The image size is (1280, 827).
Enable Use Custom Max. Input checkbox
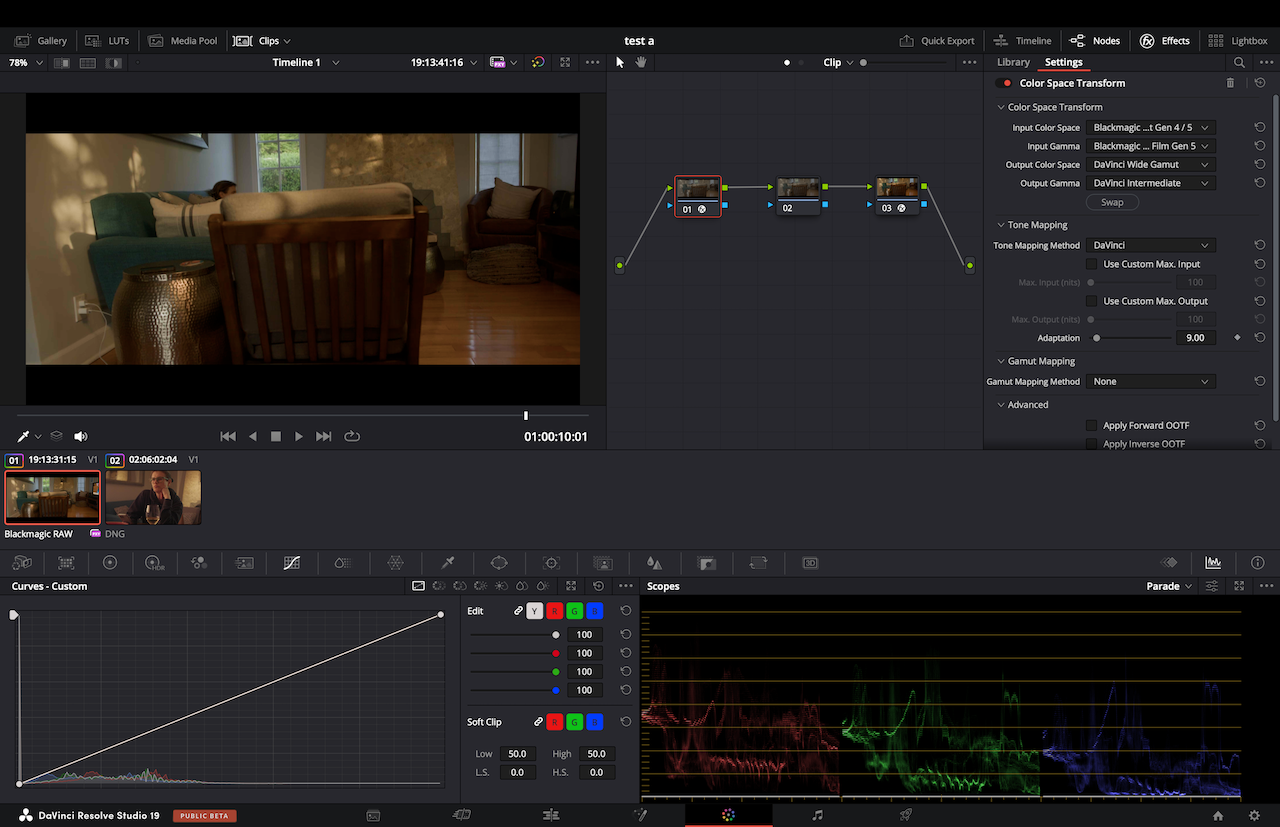[1092, 264]
